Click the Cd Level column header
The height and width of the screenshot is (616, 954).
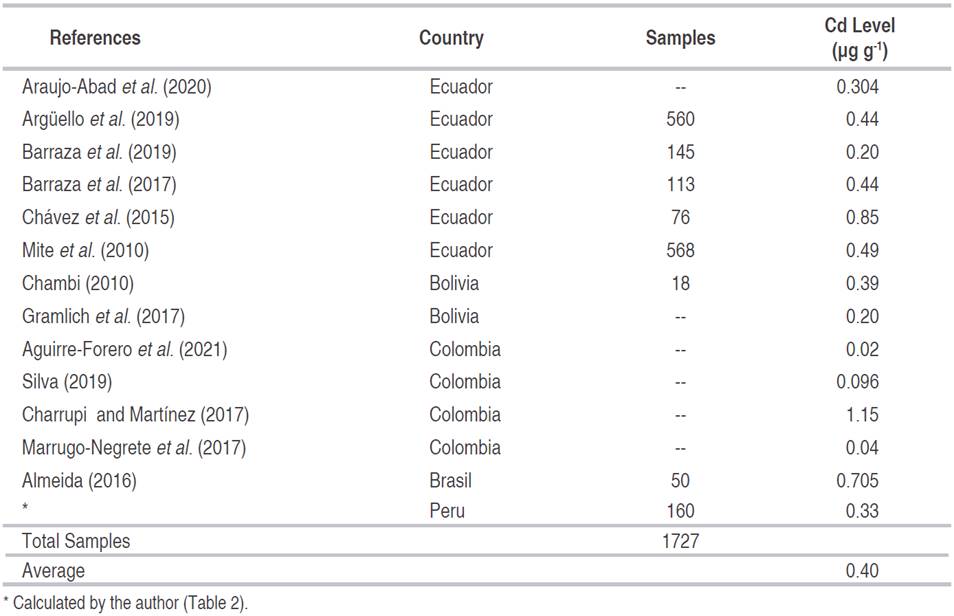tap(858, 38)
